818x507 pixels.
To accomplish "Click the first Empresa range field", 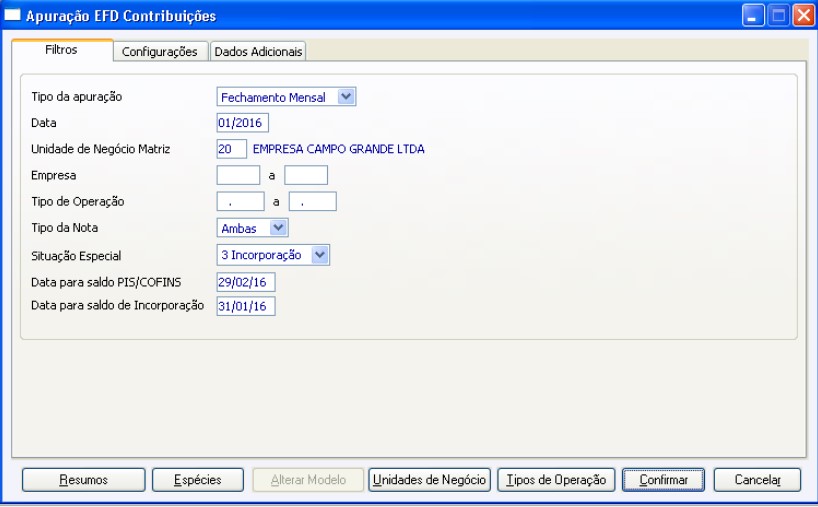I will pyautogui.click(x=238, y=175).
